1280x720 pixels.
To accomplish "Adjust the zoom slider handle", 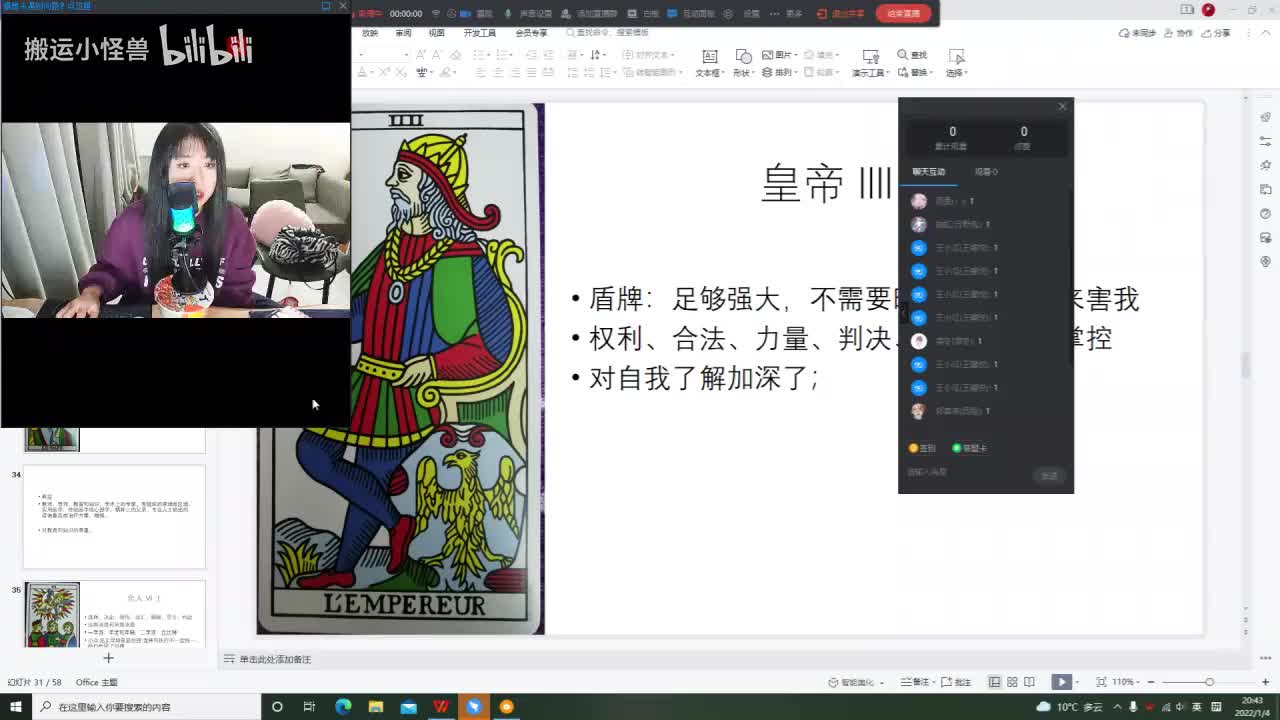I will [1209, 682].
